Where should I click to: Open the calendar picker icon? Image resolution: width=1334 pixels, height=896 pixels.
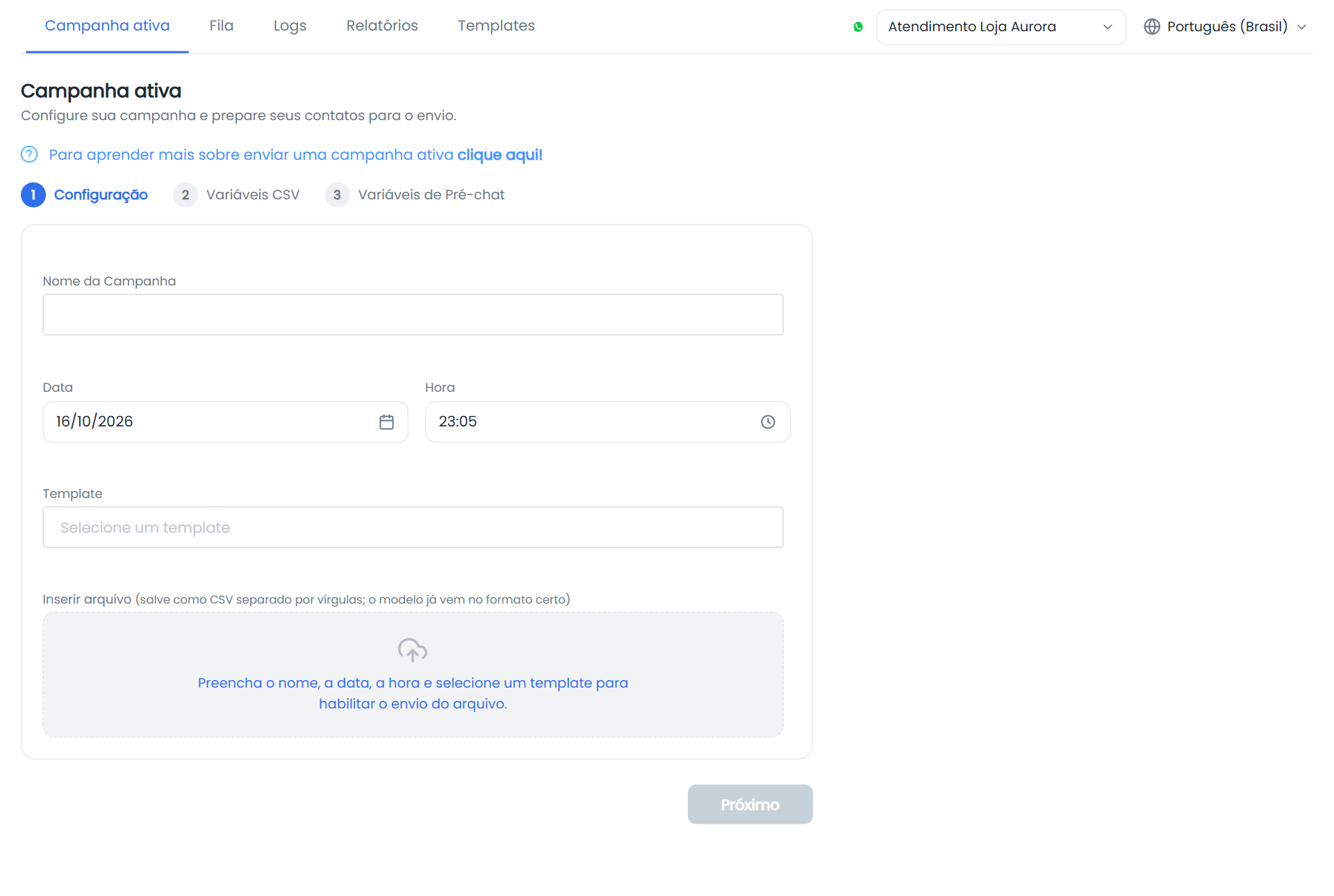coord(386,422)
